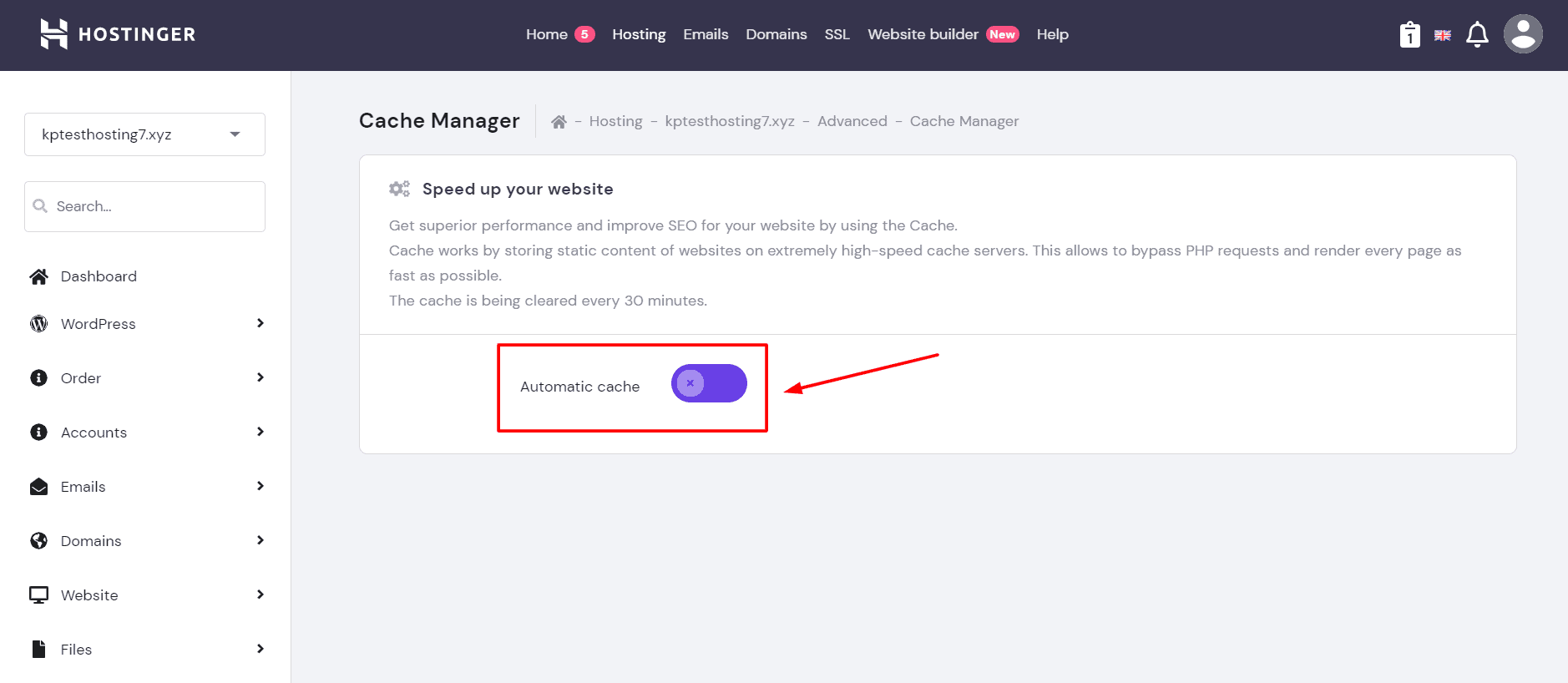
Task: Click the clipboard icon with badge
Action: click(x=1409, y=35)
